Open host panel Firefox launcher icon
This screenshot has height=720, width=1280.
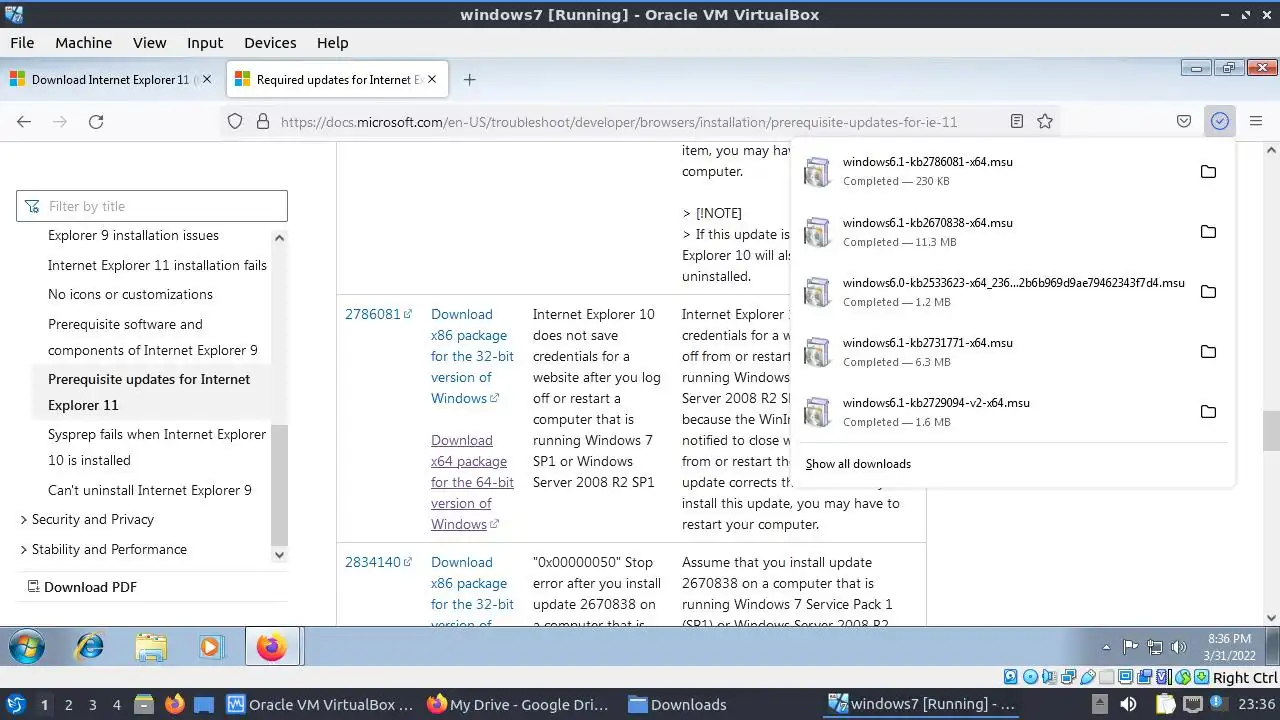[x=175, y=704]
